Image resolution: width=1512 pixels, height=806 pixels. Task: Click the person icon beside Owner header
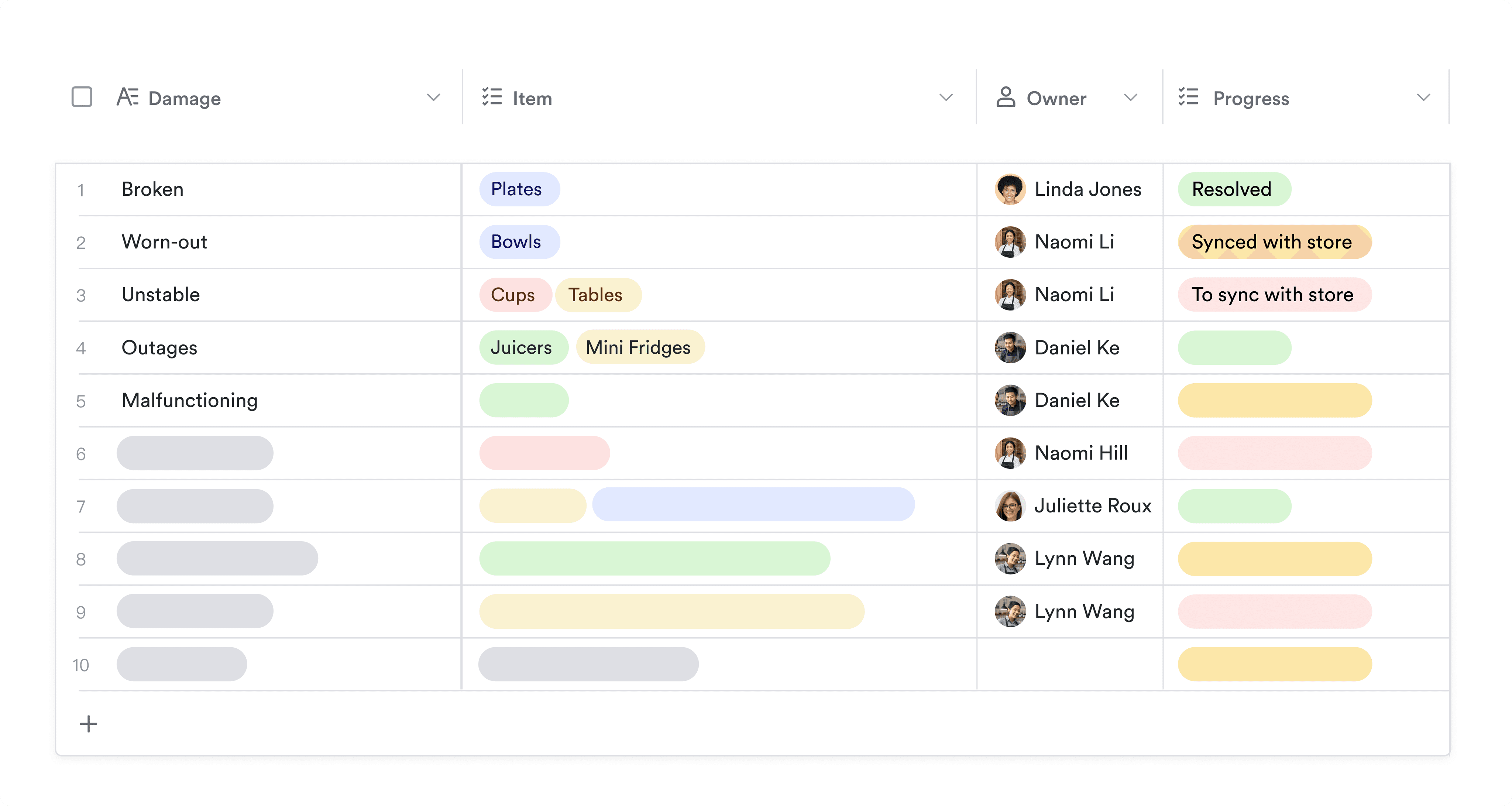(x=1006, y=97)
